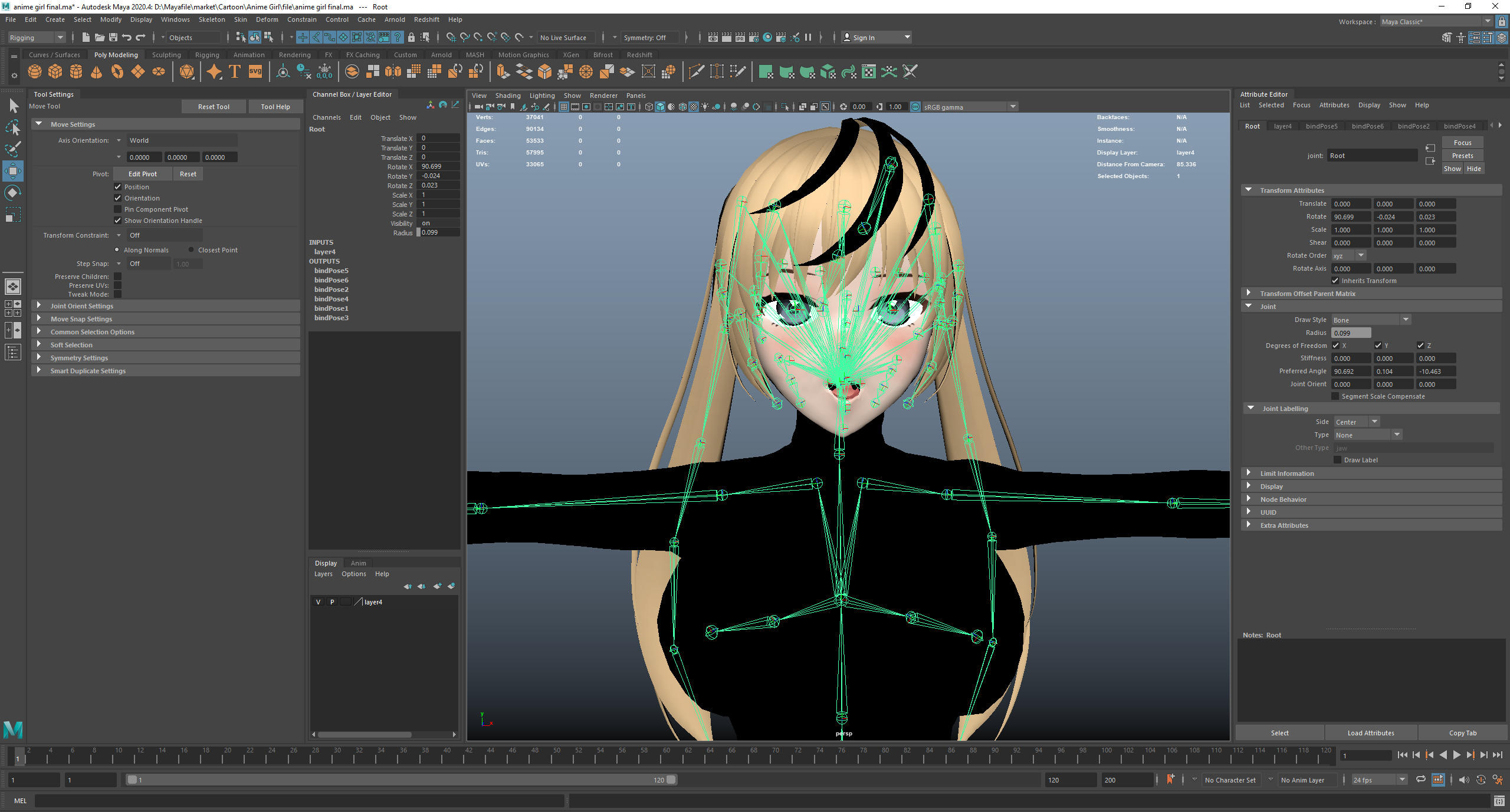The image size is (1510, 812).
Task: Open the Axis Orientation World dropdown
Action: tap(182, 140)
